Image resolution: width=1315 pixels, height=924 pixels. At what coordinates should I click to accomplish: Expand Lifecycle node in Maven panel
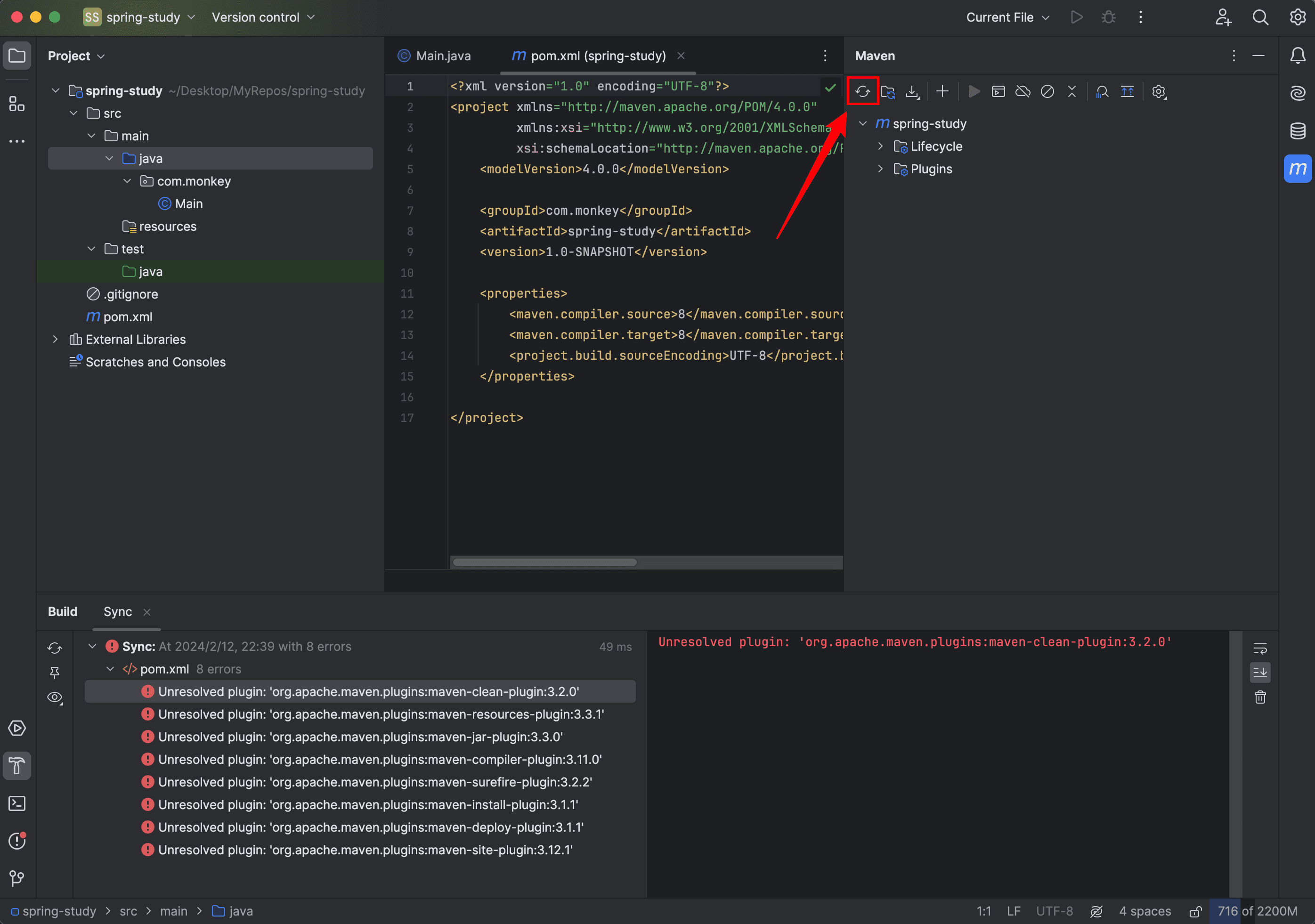click(880, 146)
